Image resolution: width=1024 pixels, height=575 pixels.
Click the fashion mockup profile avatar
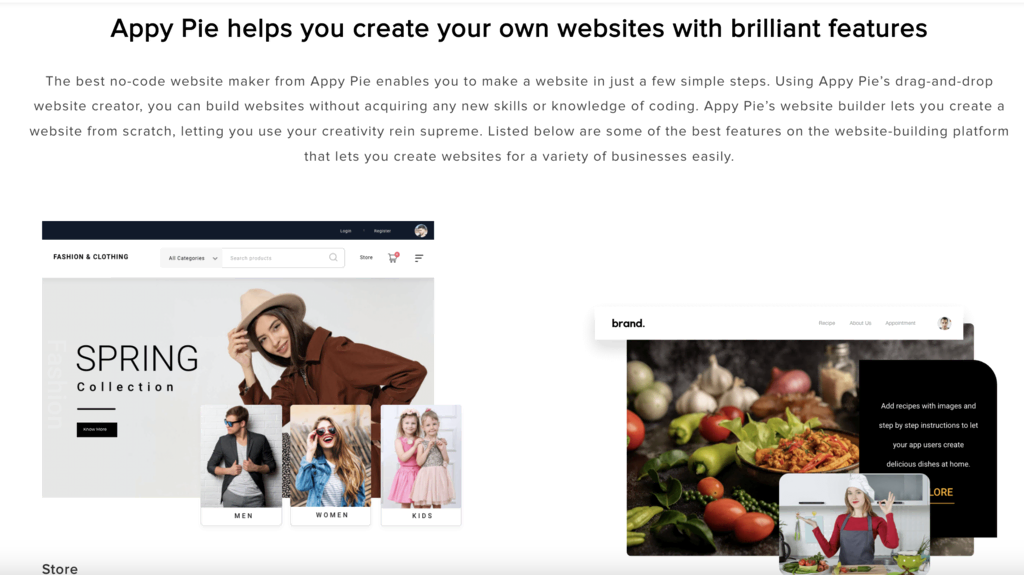421,231
